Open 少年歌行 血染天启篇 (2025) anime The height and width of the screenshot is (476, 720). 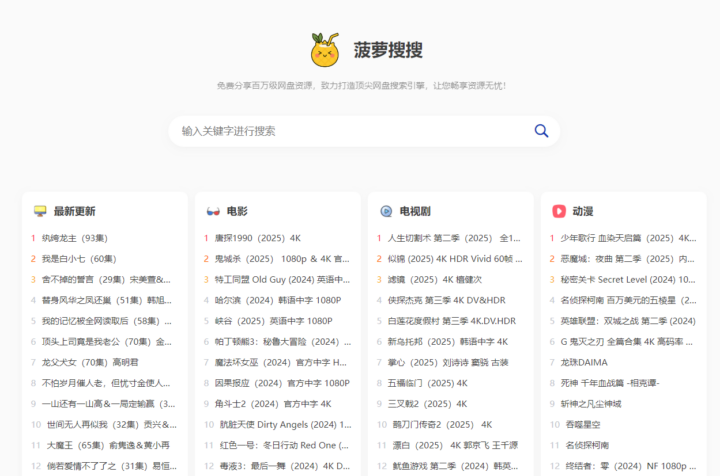coord(628,238)
